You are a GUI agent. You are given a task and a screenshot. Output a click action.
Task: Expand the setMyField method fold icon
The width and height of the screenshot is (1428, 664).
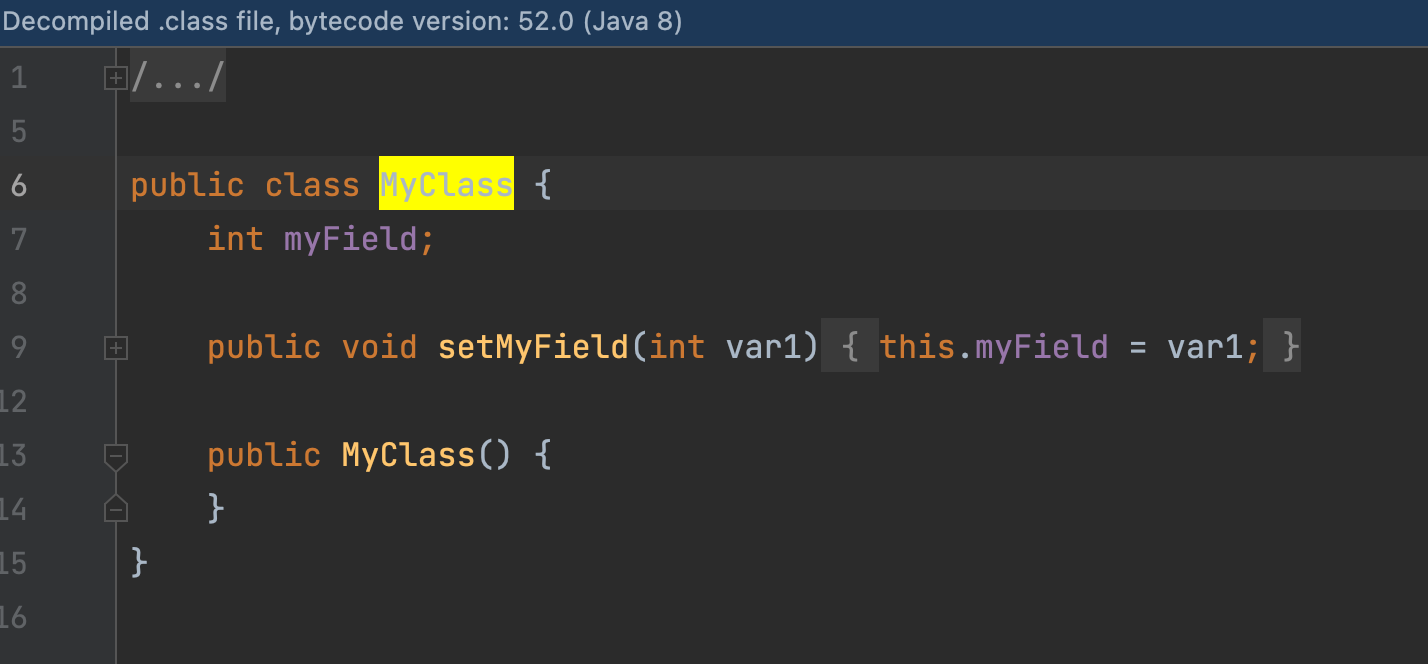pos(116,348)
